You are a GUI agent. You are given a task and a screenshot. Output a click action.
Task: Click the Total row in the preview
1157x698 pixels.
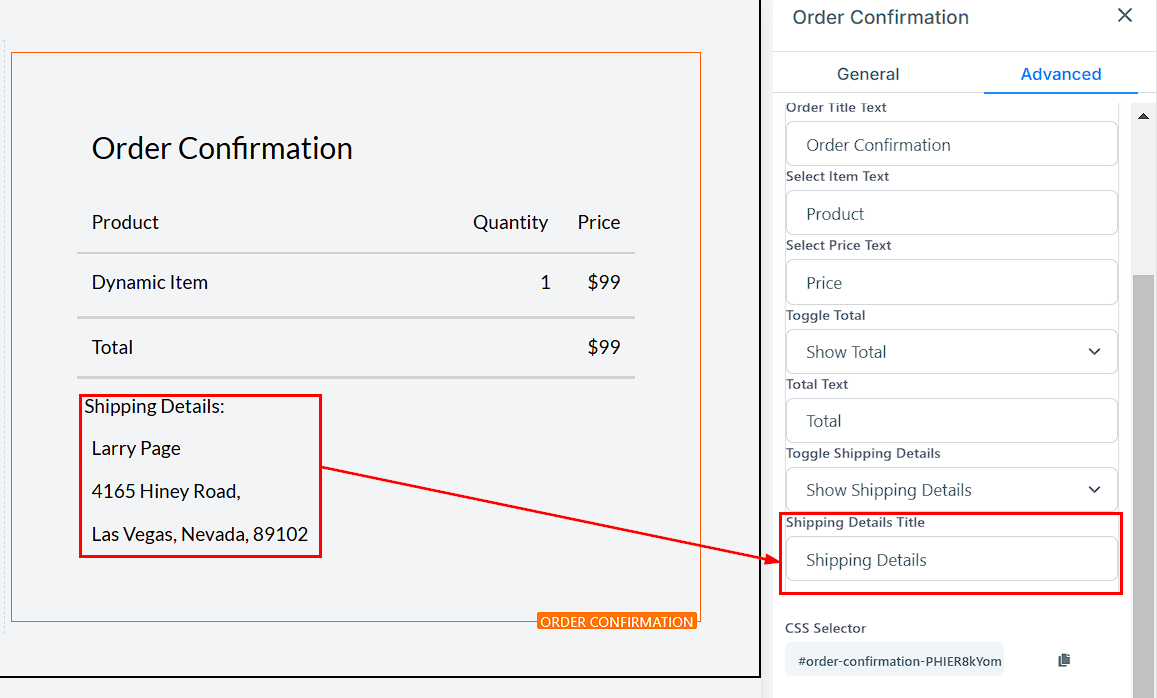point(113,348)
